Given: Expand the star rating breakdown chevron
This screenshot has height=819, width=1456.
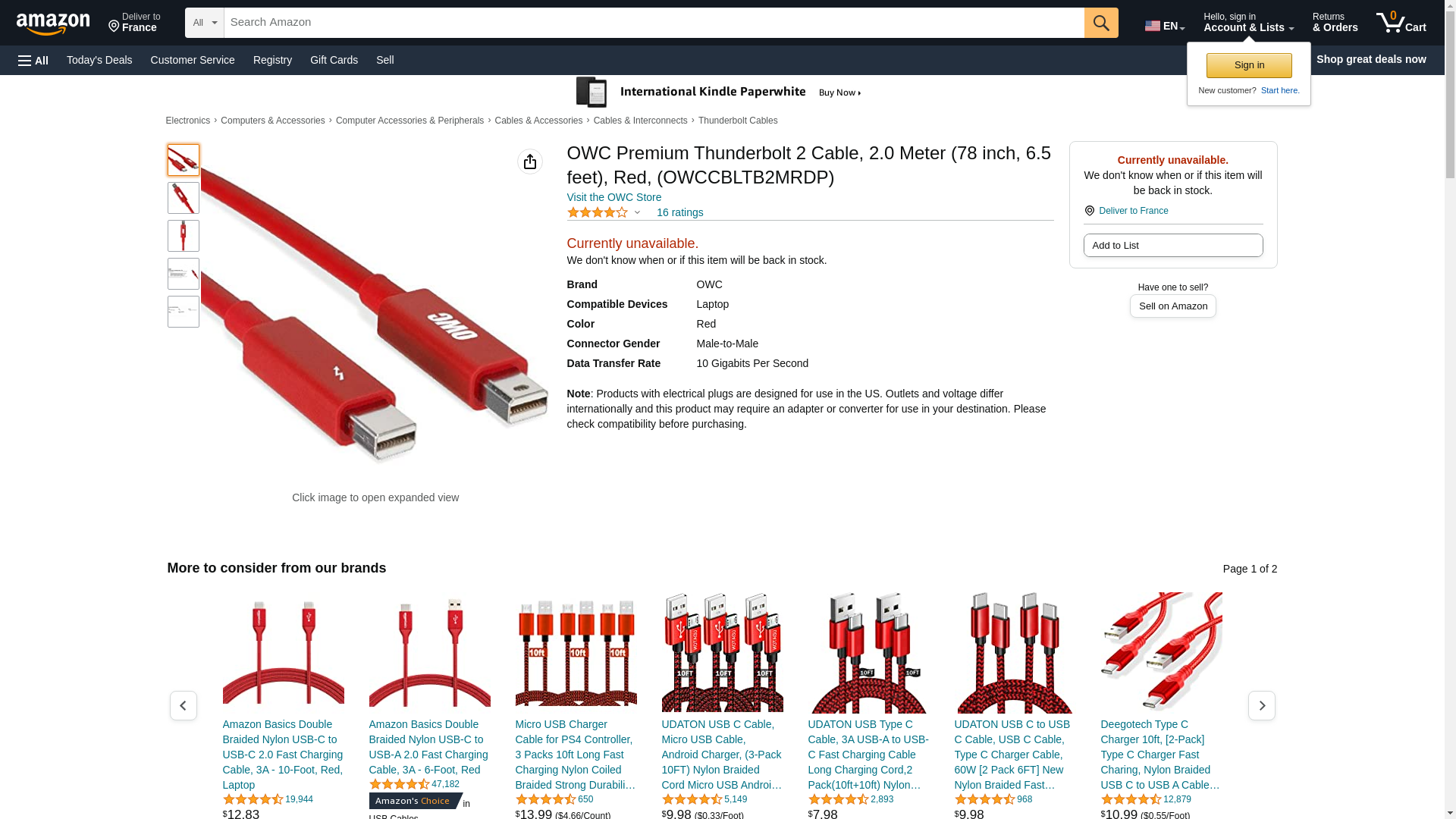Looking at the screenshot, I should [637, 212].
